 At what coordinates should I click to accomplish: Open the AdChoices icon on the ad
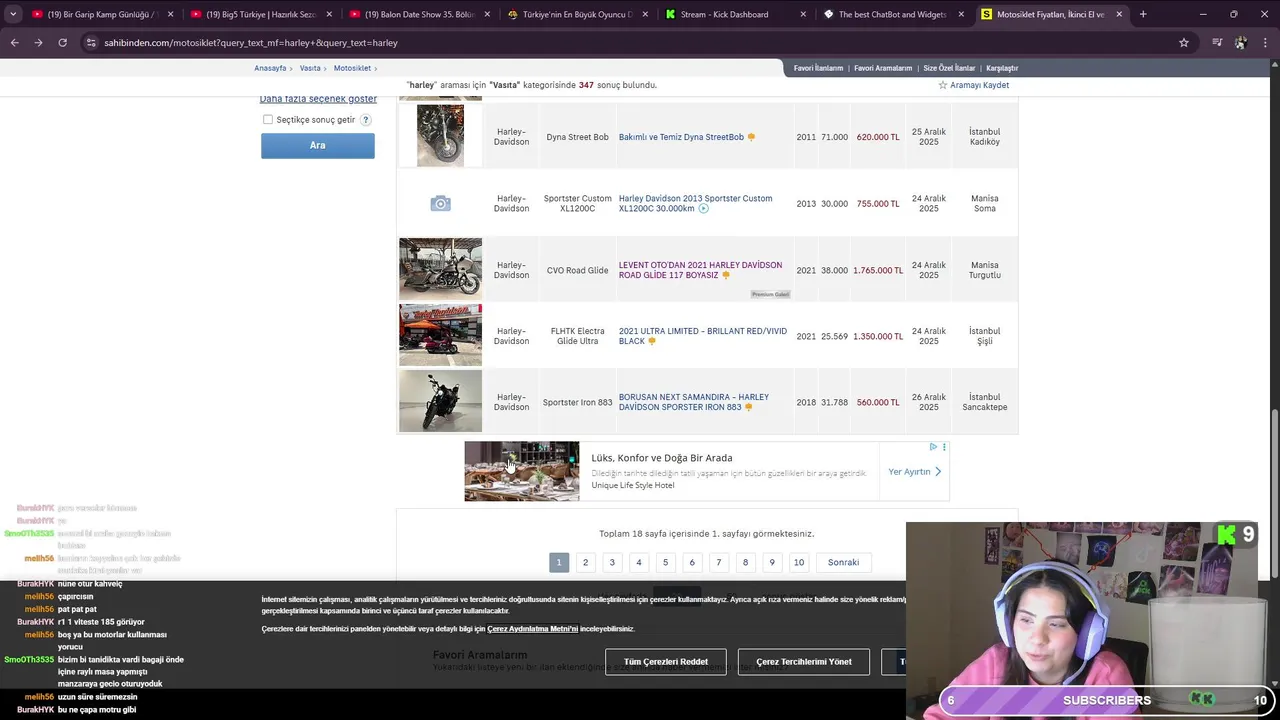[933, 447]
